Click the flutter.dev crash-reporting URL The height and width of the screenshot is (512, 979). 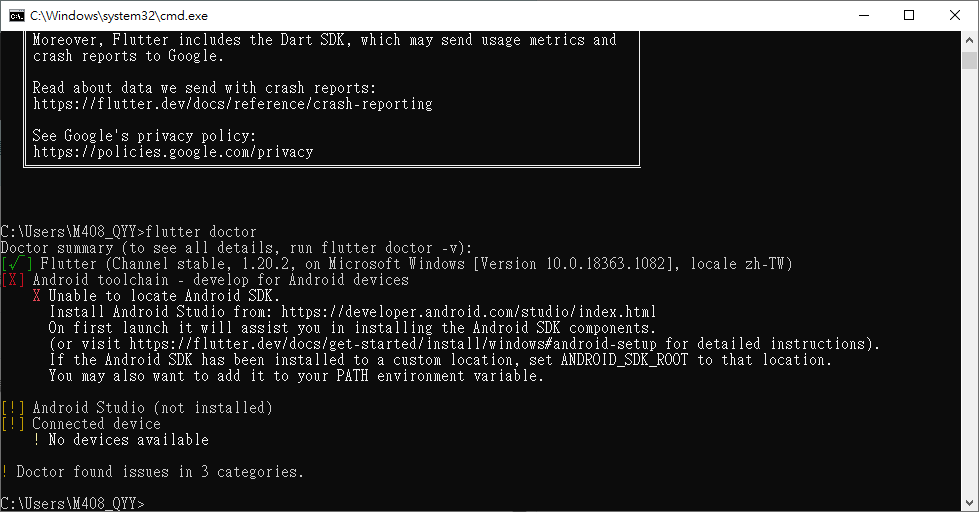tap(233, 104)
